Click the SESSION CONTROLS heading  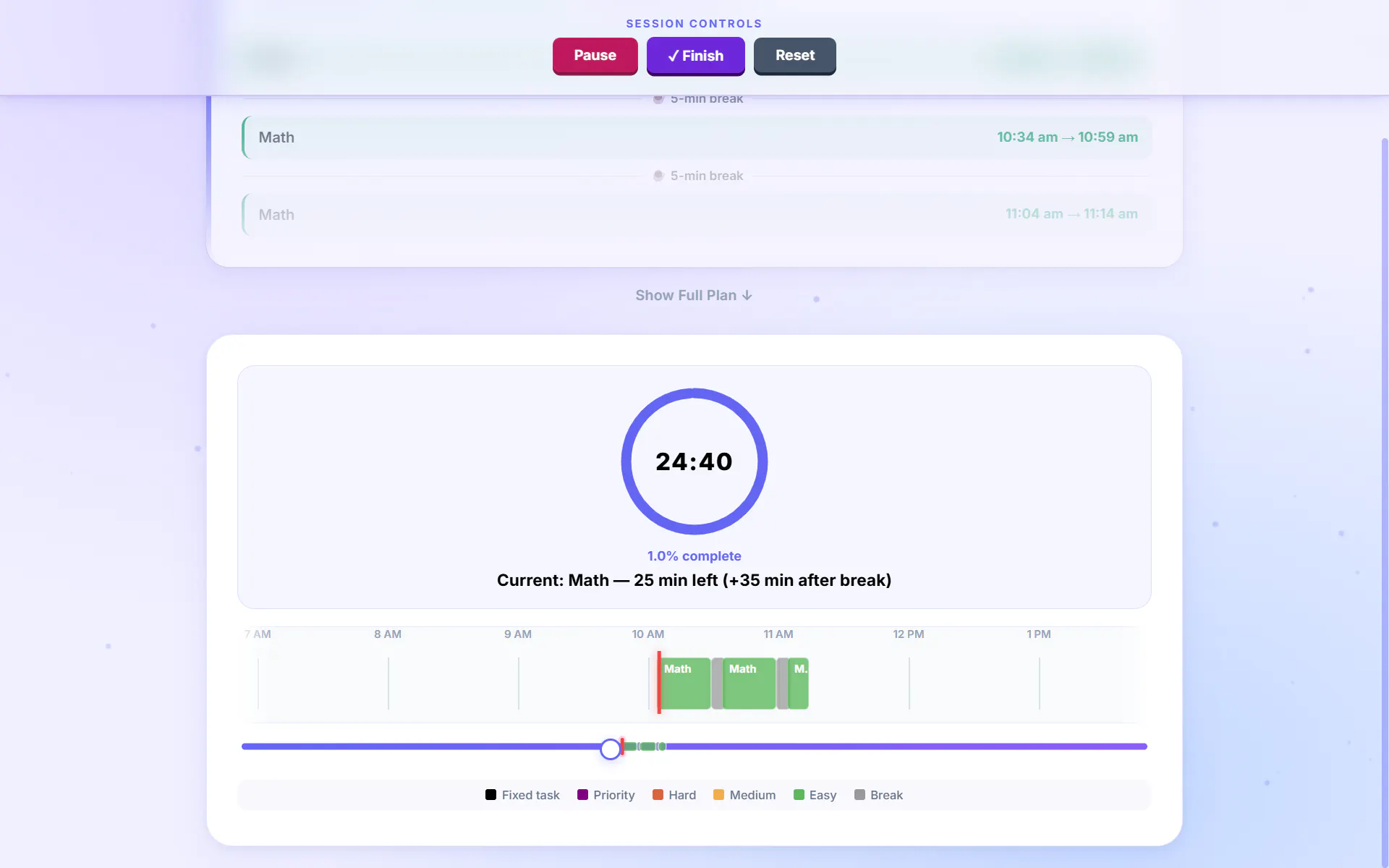pos(694,24)
